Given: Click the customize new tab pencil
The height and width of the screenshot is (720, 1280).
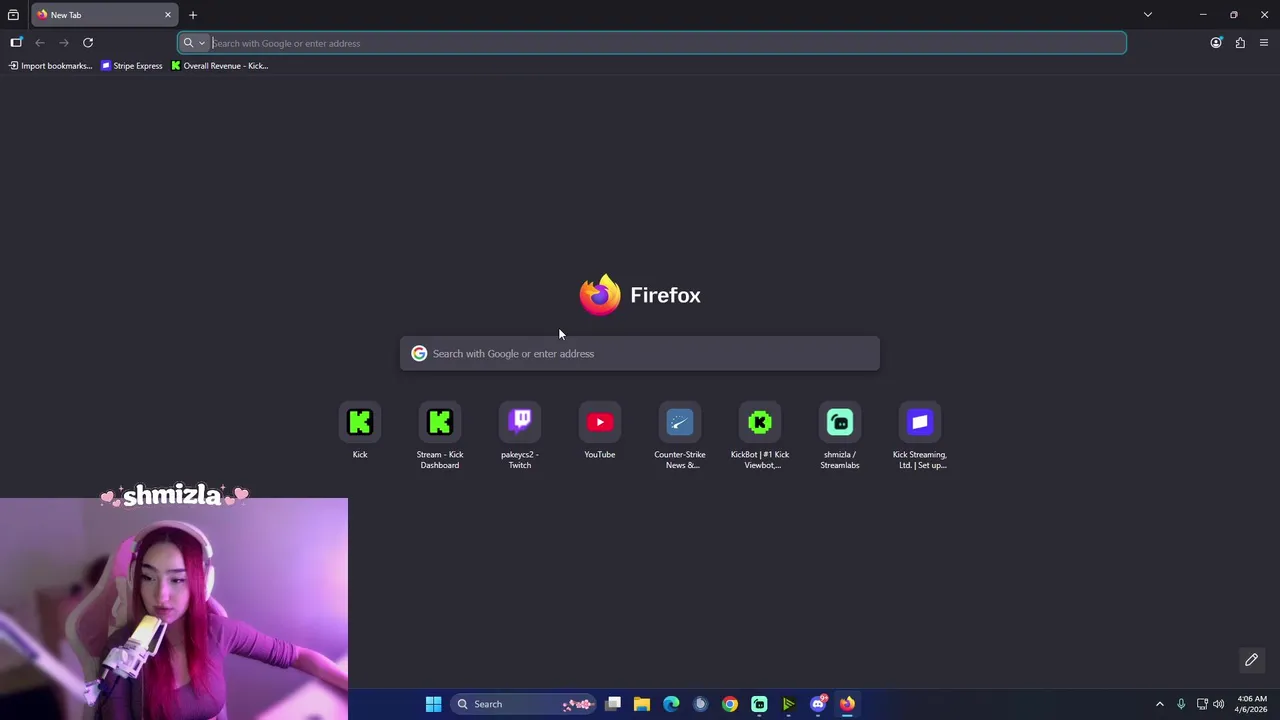Looking at the screenshot, I should pyautogui.click(x=1251, y=660).
